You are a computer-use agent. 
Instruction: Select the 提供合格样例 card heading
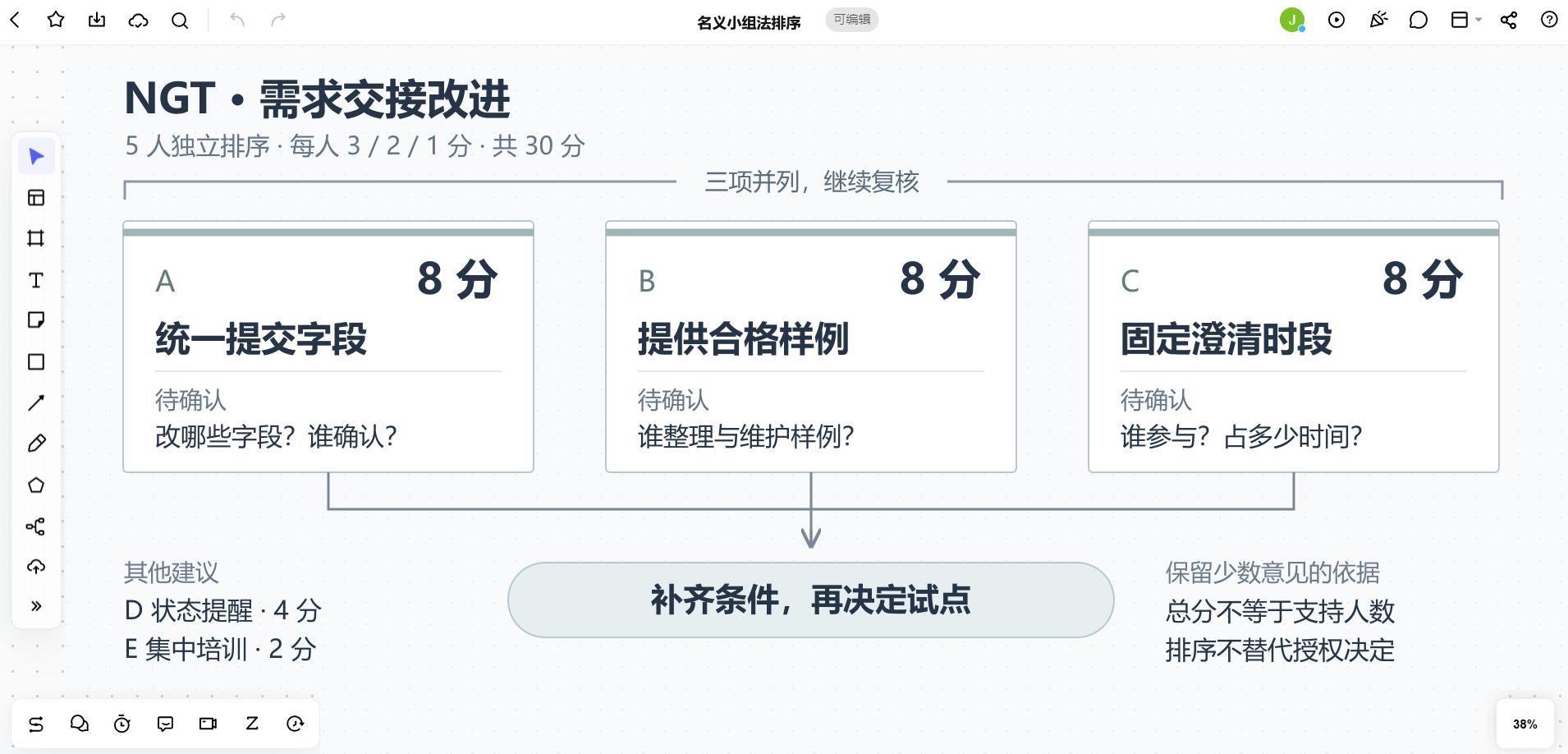744,338
